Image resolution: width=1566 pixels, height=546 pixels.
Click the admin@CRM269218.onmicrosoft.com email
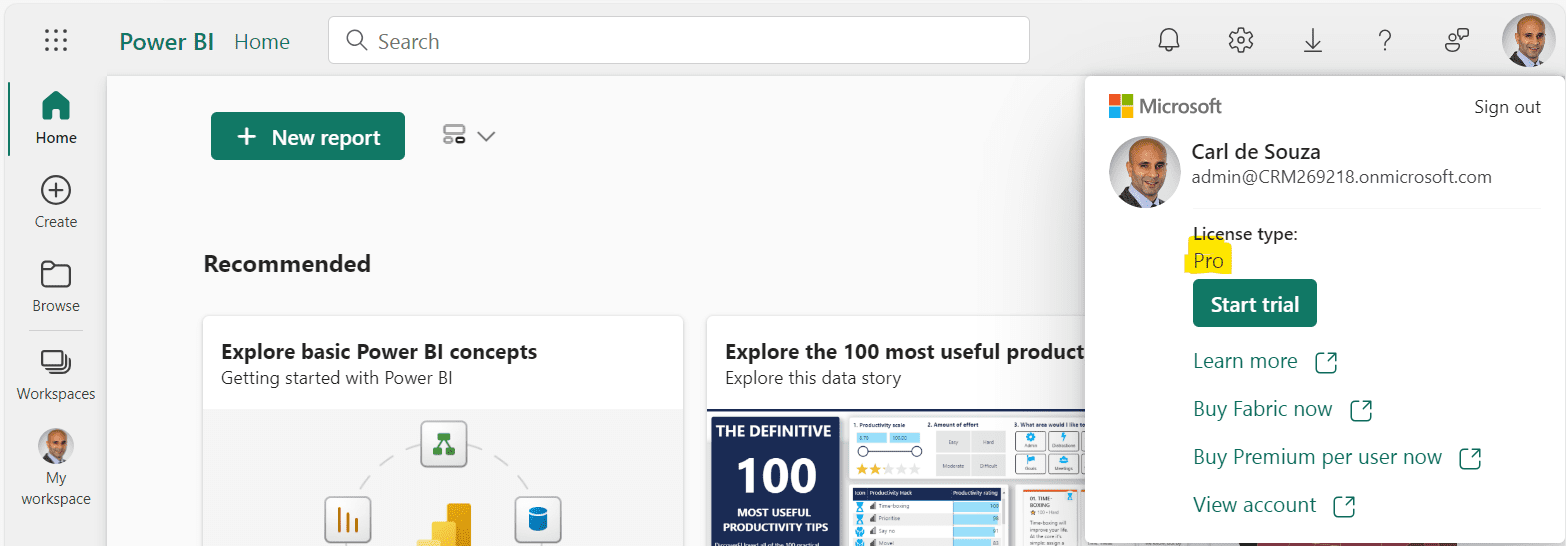pyautogui.click(x=1341, y=177)
